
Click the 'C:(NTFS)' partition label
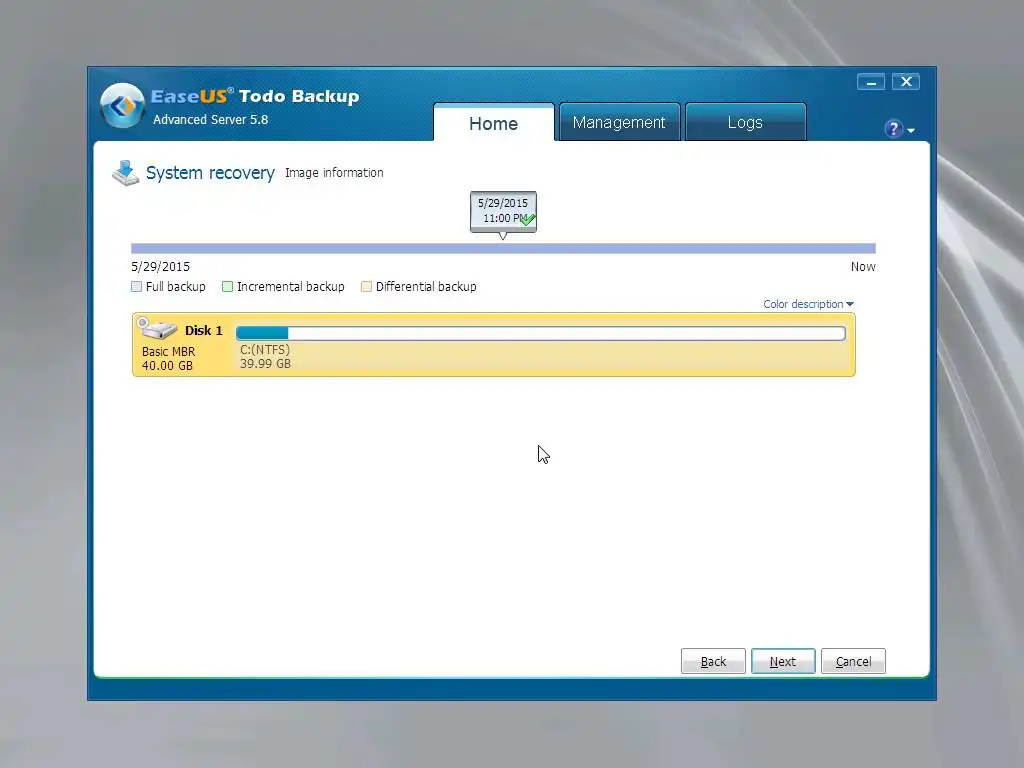tap(265, 349)
